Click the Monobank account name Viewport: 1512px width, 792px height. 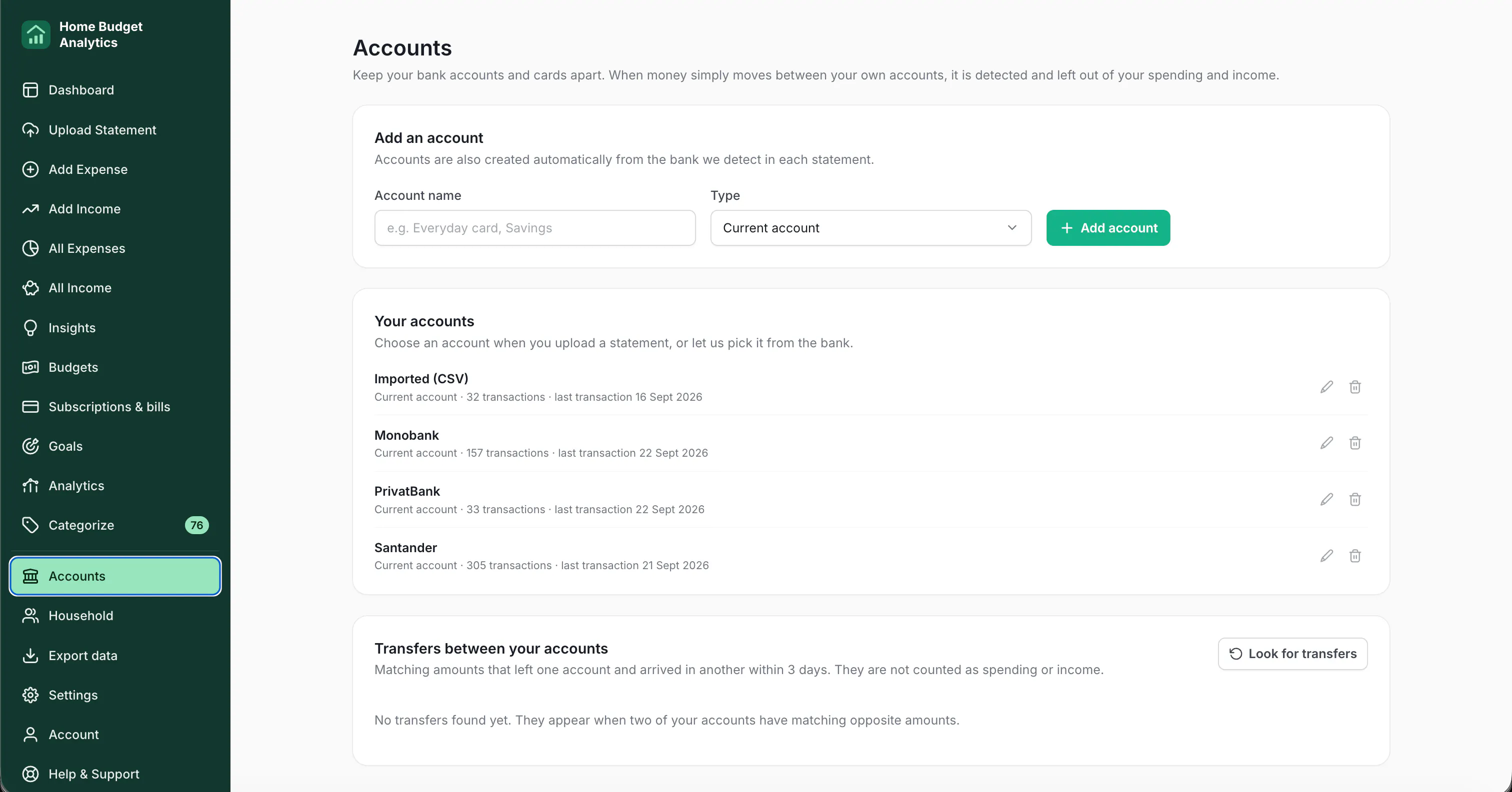tap(406, 435)
